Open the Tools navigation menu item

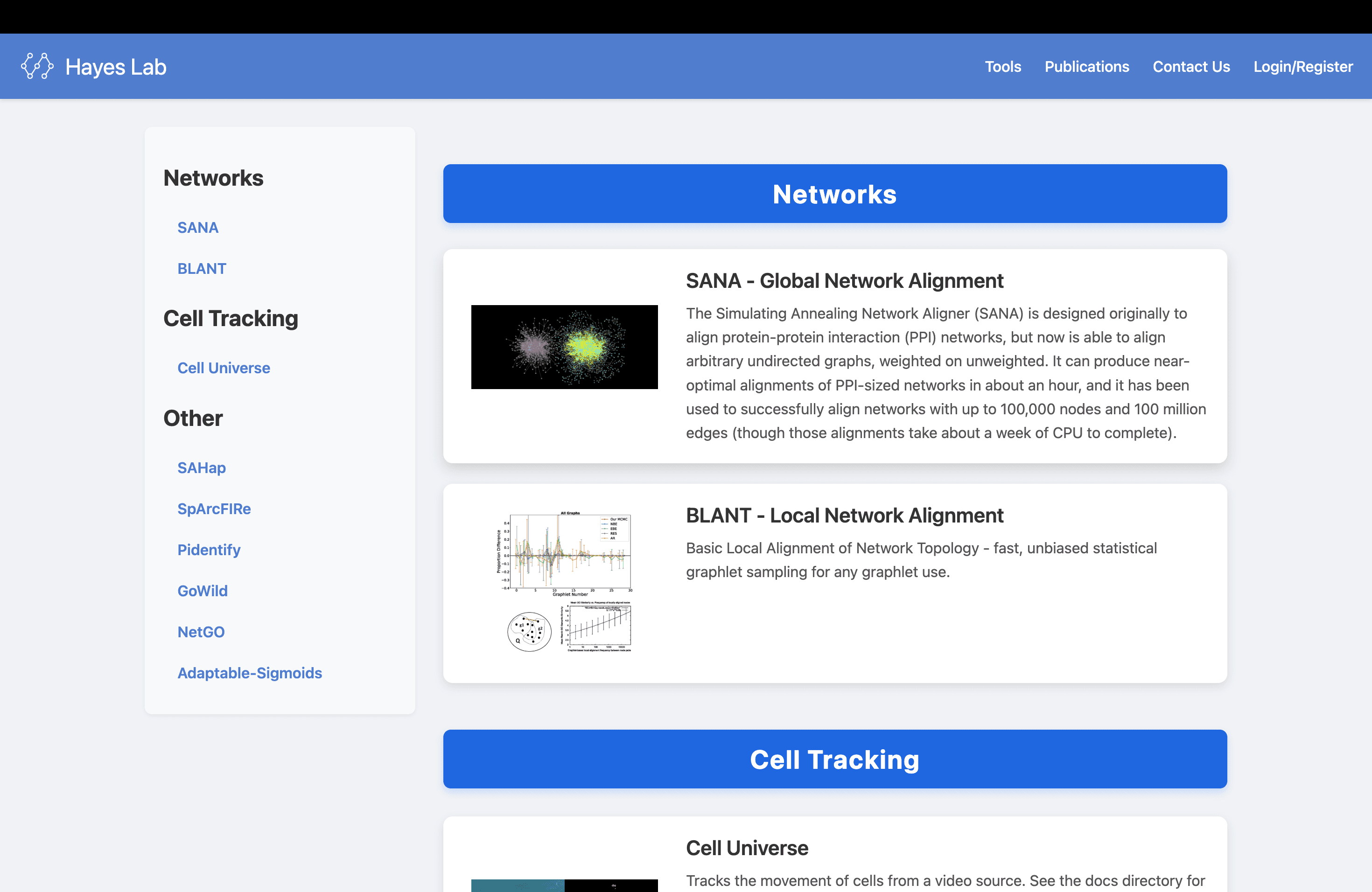tap(1002, 67)
